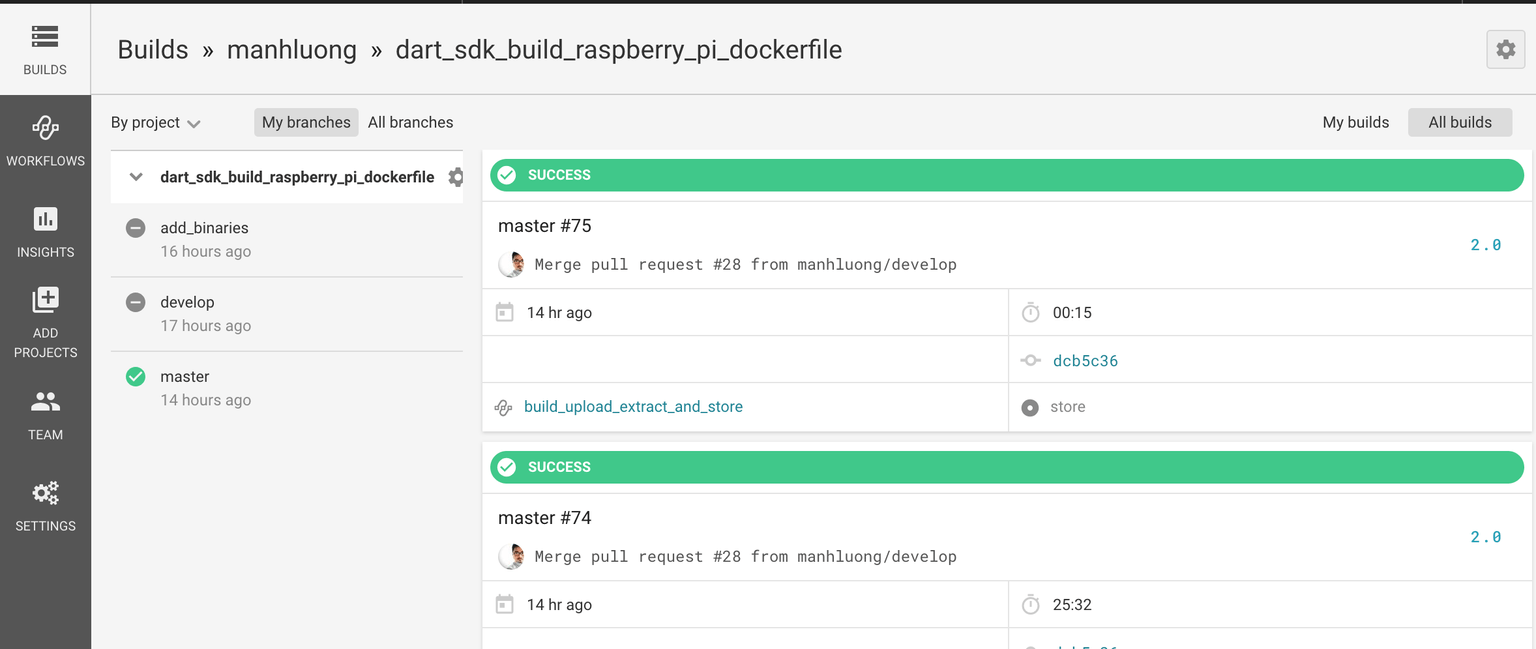Expand the develop branch entry
The width and height of the screenshot is (1536, 649).
point(188,302)
